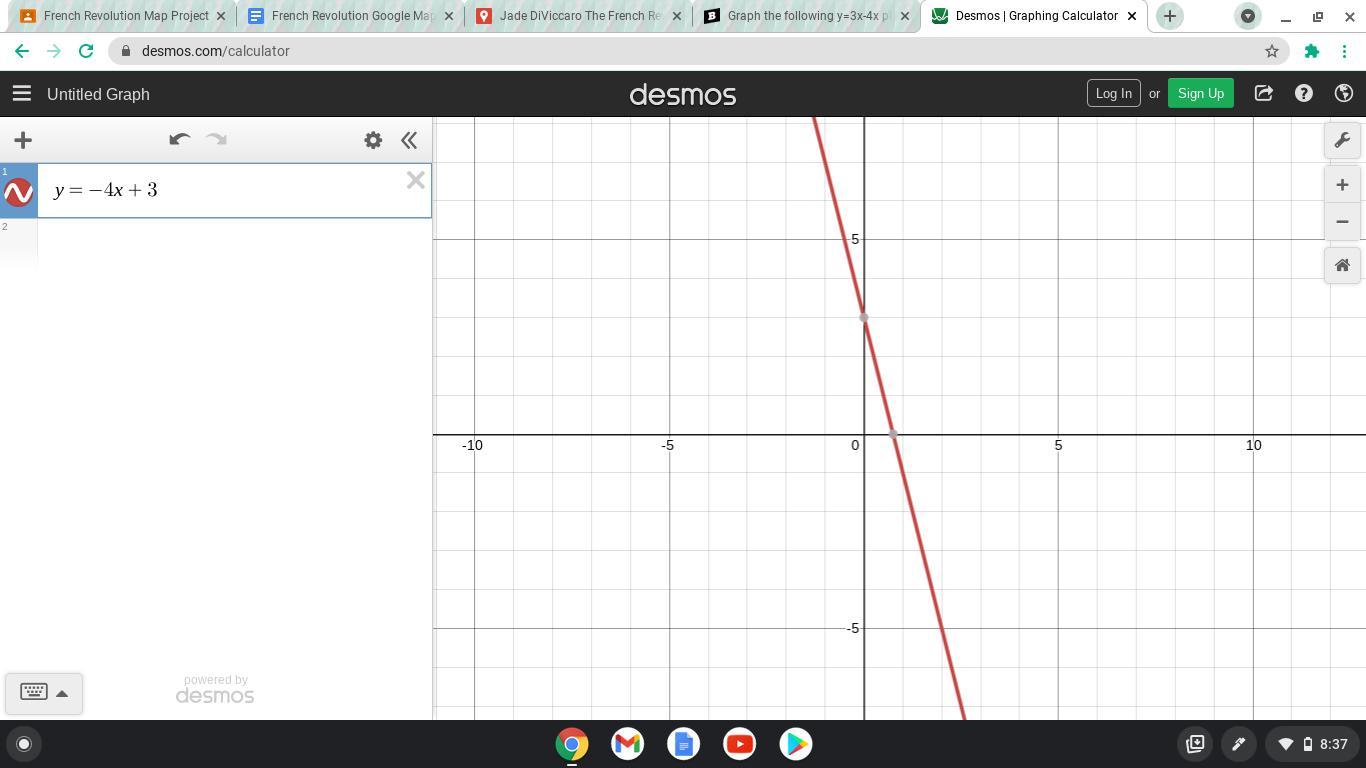Undo the last expression change
This screenshot has width=1366, height=768.
pos(179,140)
